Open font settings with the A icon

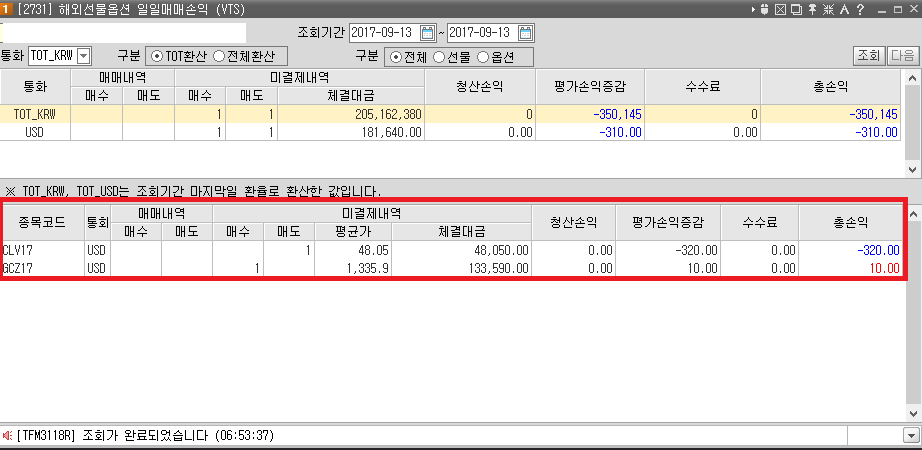pyautogui.click(x=845, y=9)
